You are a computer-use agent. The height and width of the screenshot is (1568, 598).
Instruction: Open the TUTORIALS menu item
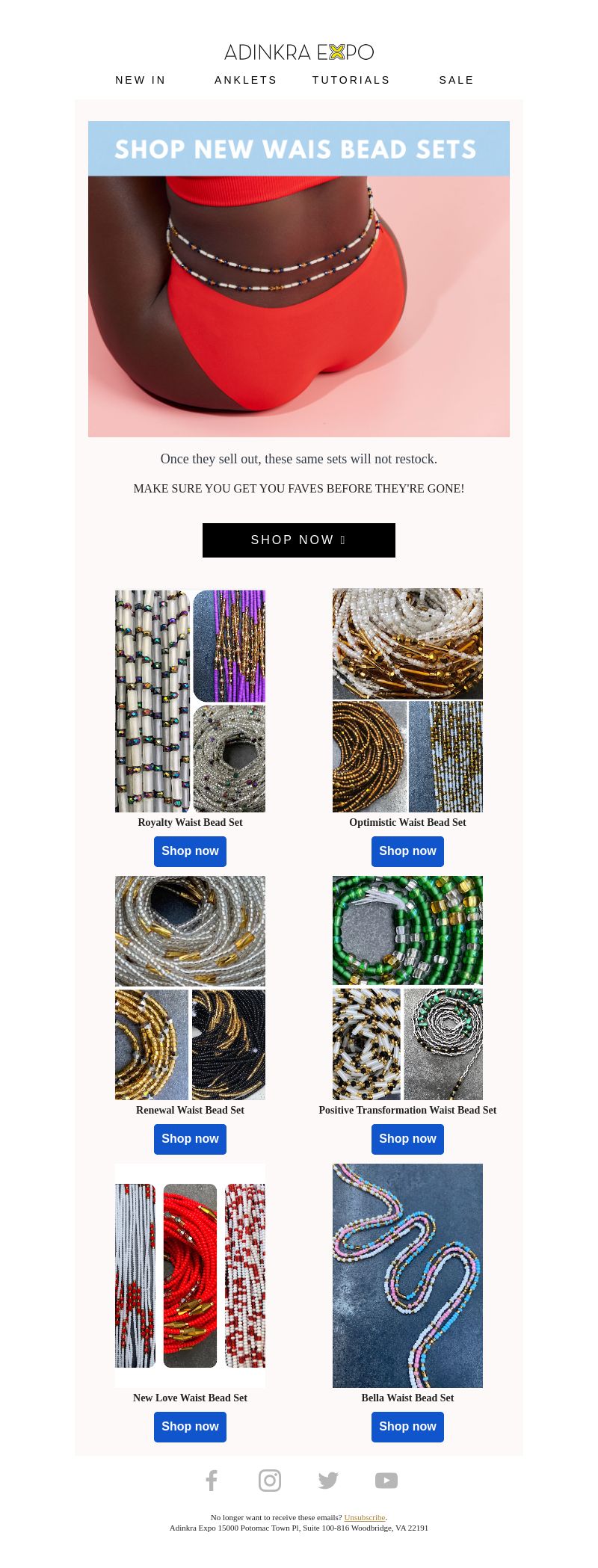(351, 80)
